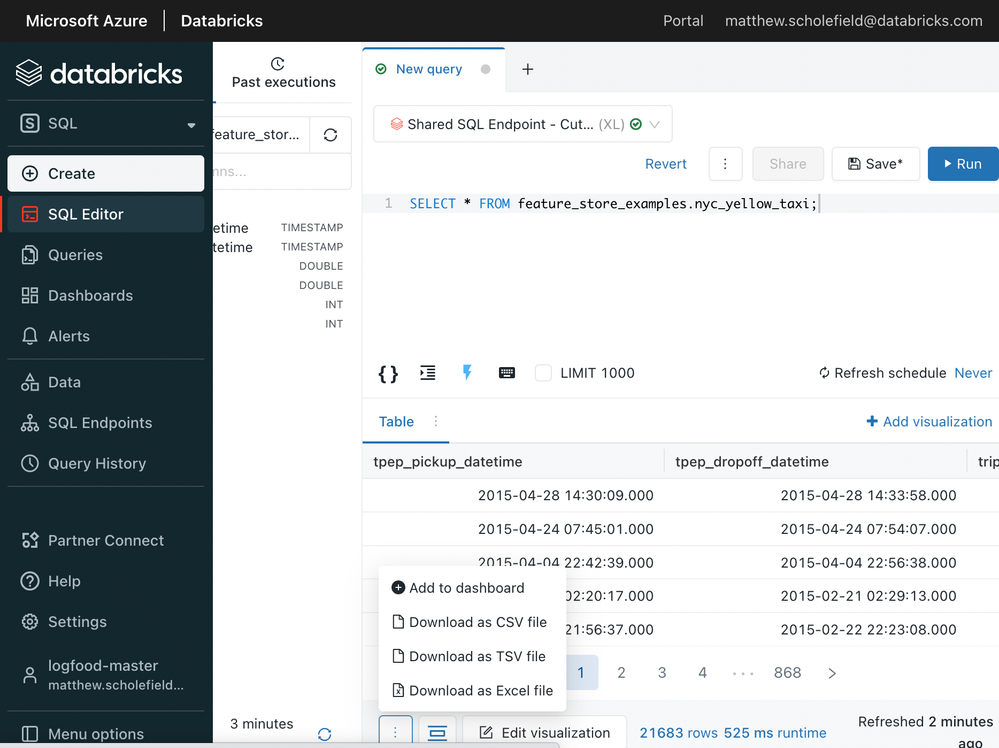This screenshot has height=748, width=999.
Task: Open the Shared SQL Endpoint selector
Action: point(522,125)
